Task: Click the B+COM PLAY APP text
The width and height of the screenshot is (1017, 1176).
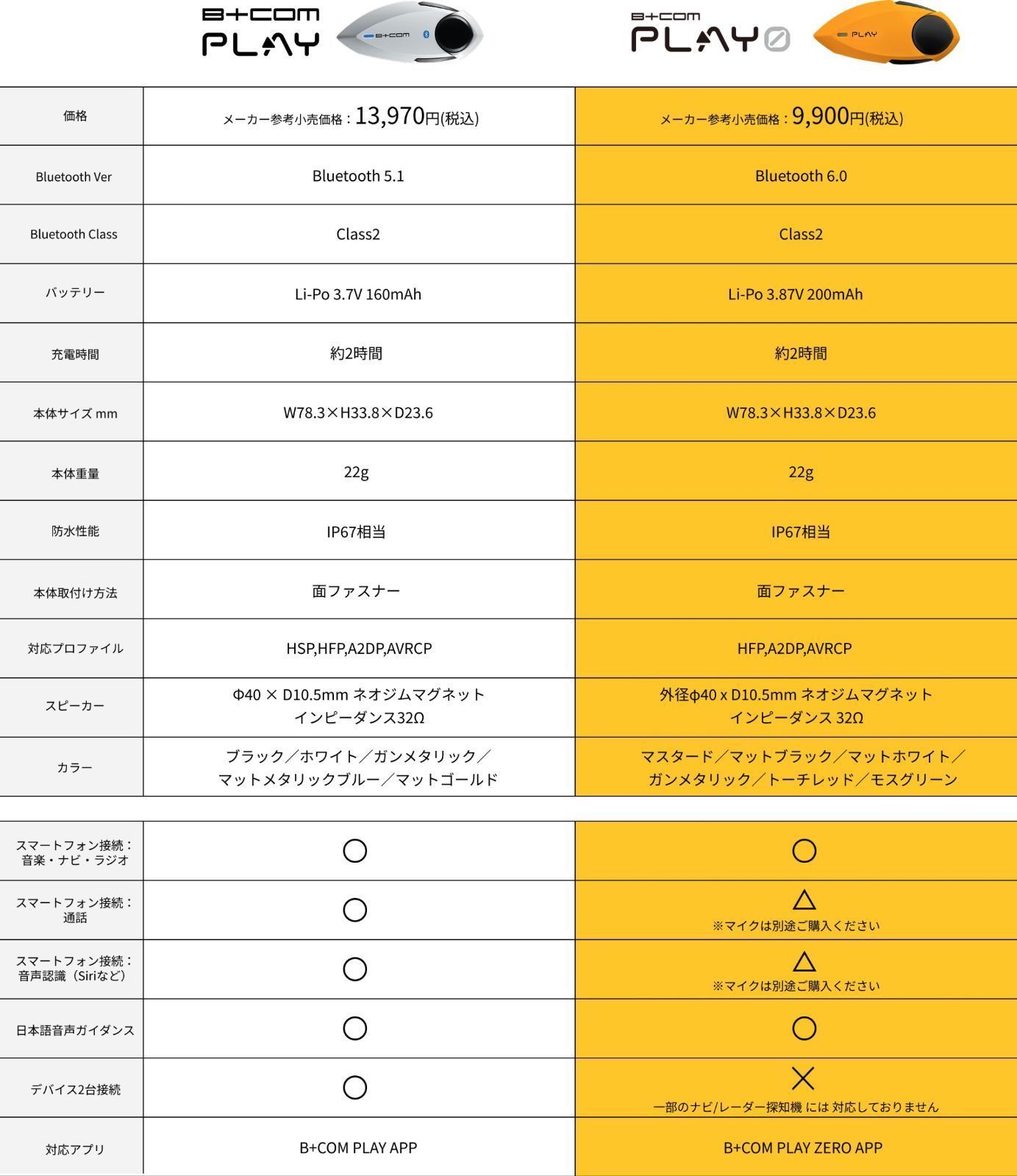Action: pos(358,1147)
